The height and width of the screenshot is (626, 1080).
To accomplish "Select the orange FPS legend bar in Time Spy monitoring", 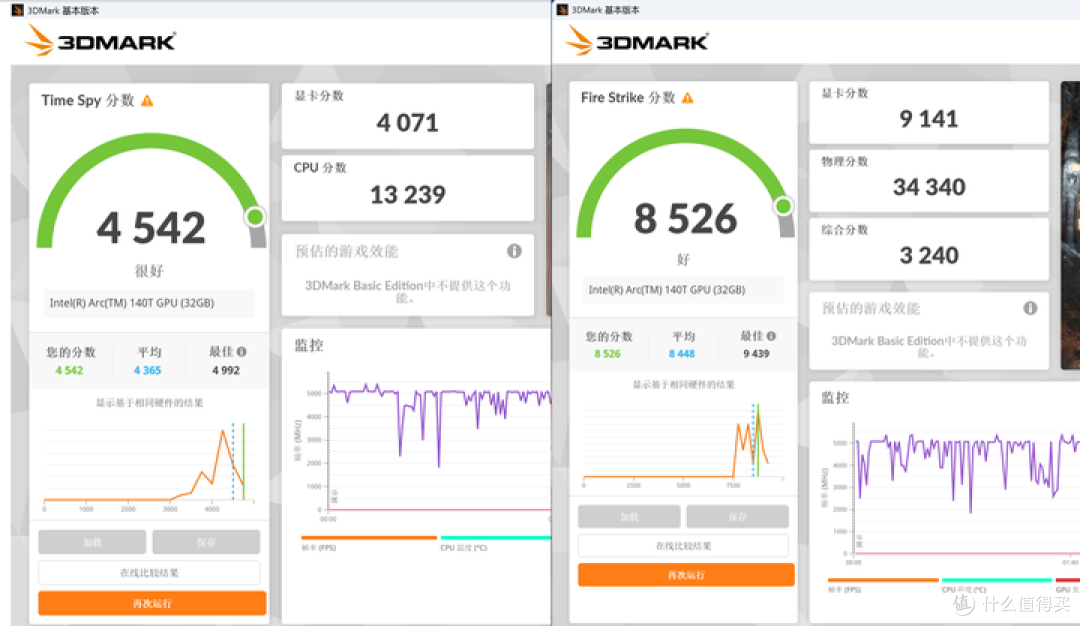I will pyautogui.click(x=369, y=537).
